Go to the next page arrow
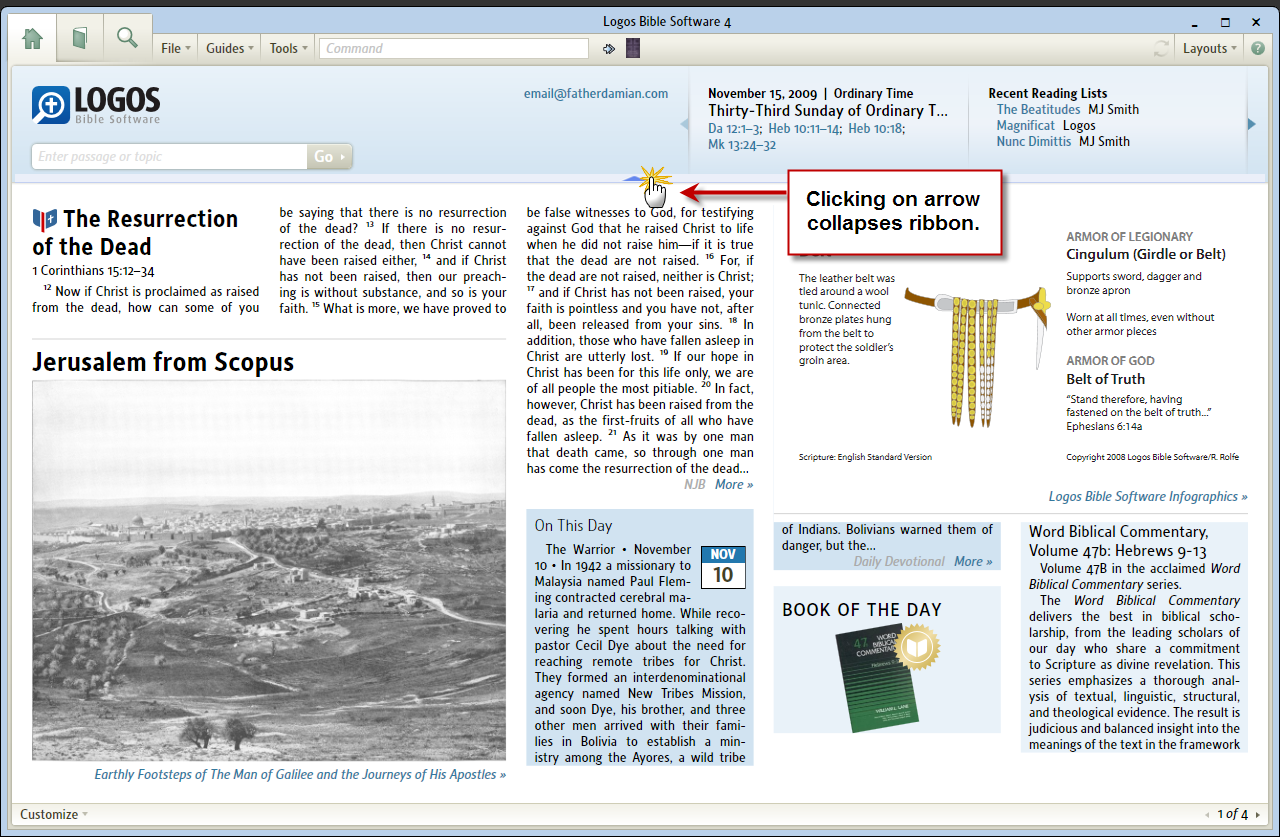 1258,815
